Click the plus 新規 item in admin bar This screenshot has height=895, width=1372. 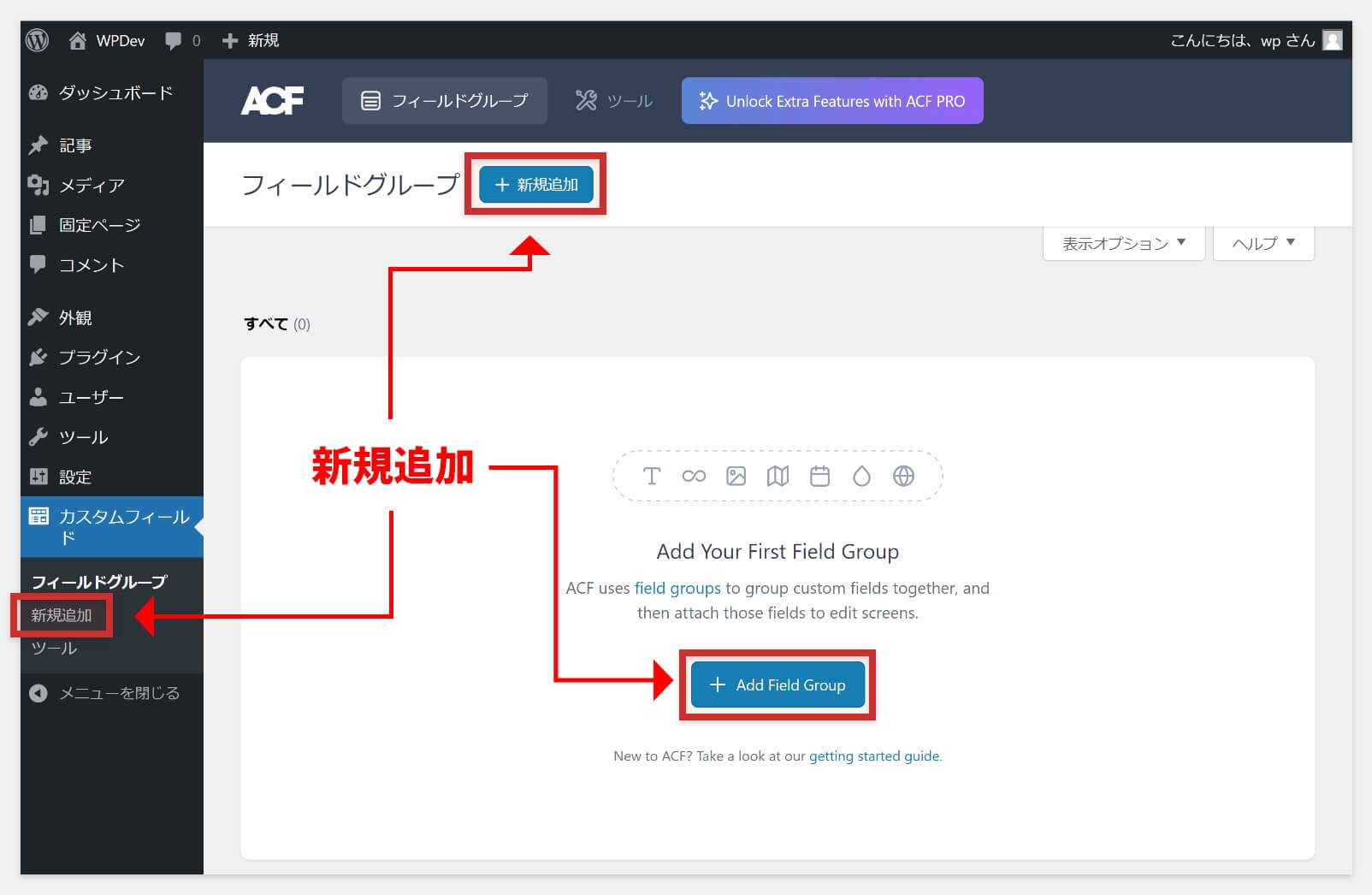pos(250,40)
